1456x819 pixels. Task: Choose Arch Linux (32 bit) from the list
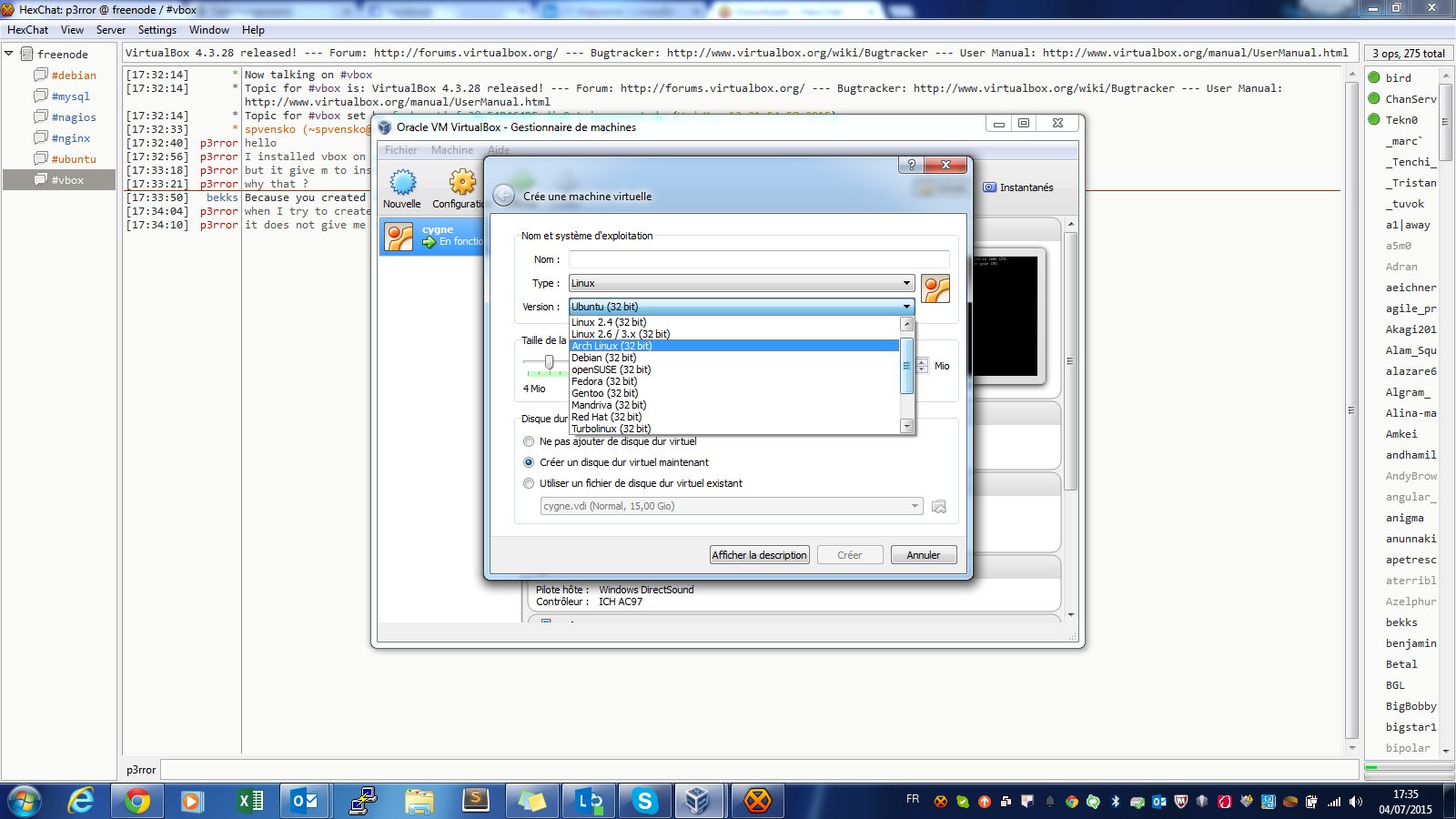pyautogui.click(x=734, y=346)
